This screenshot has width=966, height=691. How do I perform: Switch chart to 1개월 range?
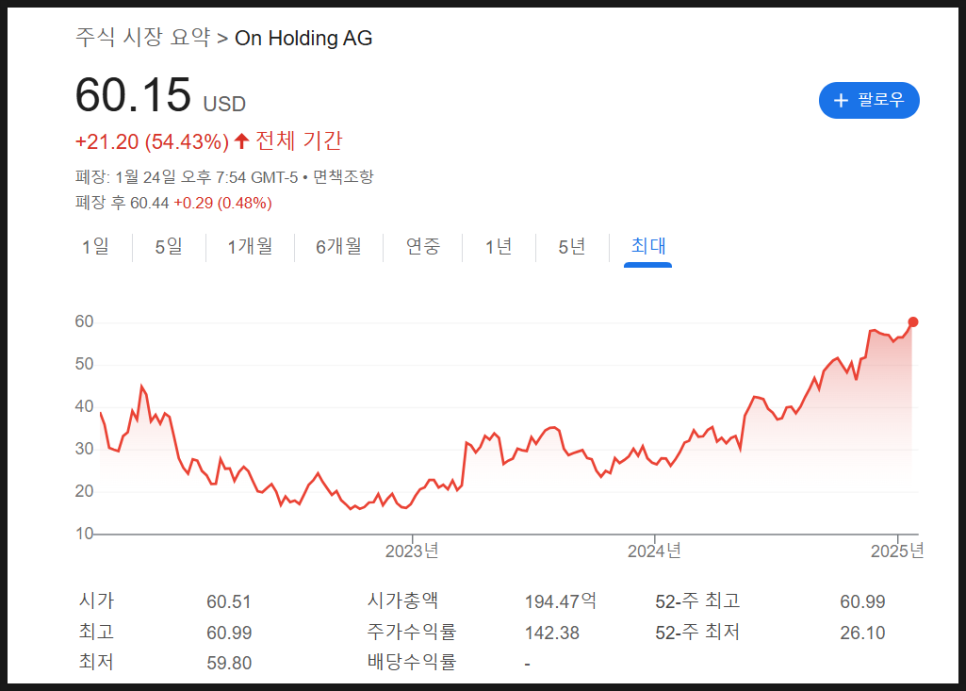tap(250, 247)
